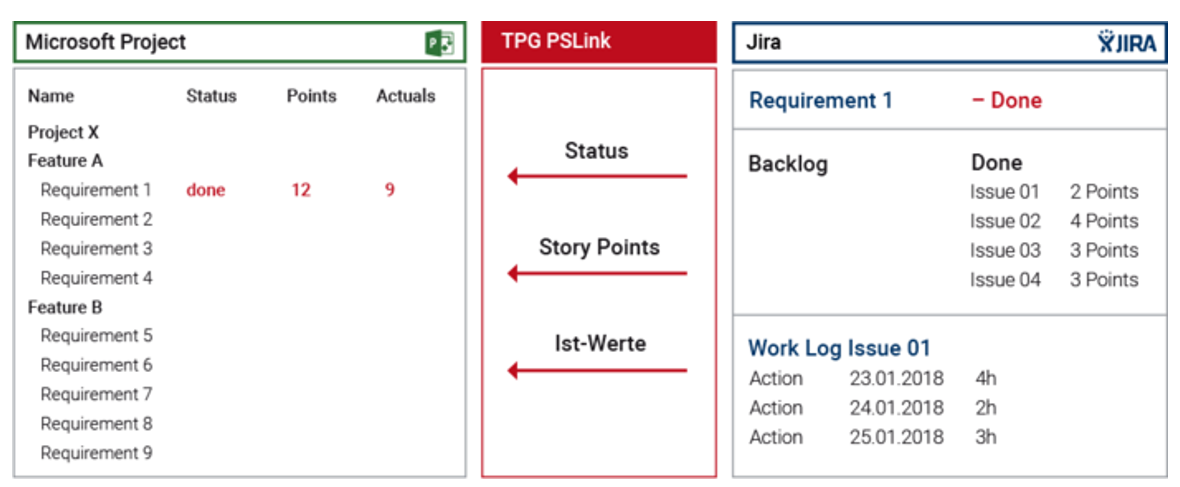
Task: Click the Ist-Werte red arrow
Action: click(597, 371)
